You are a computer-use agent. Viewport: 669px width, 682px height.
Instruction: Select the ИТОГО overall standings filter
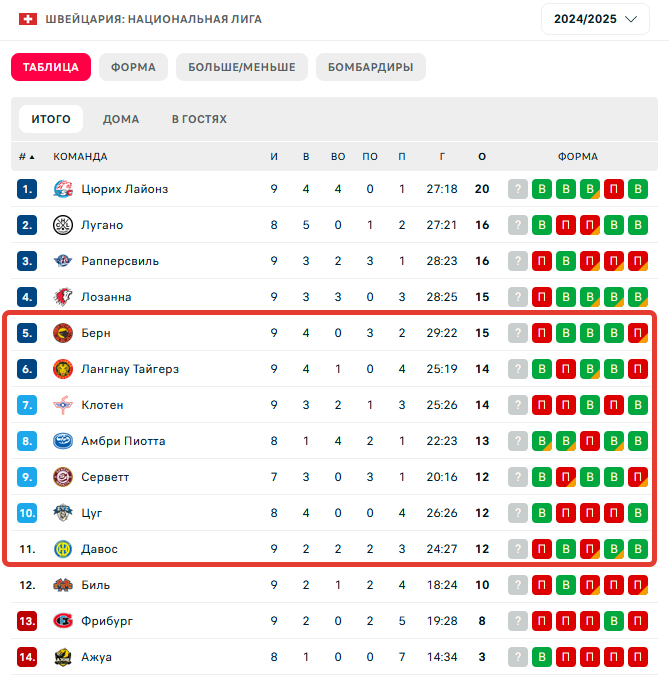point(51,119)
